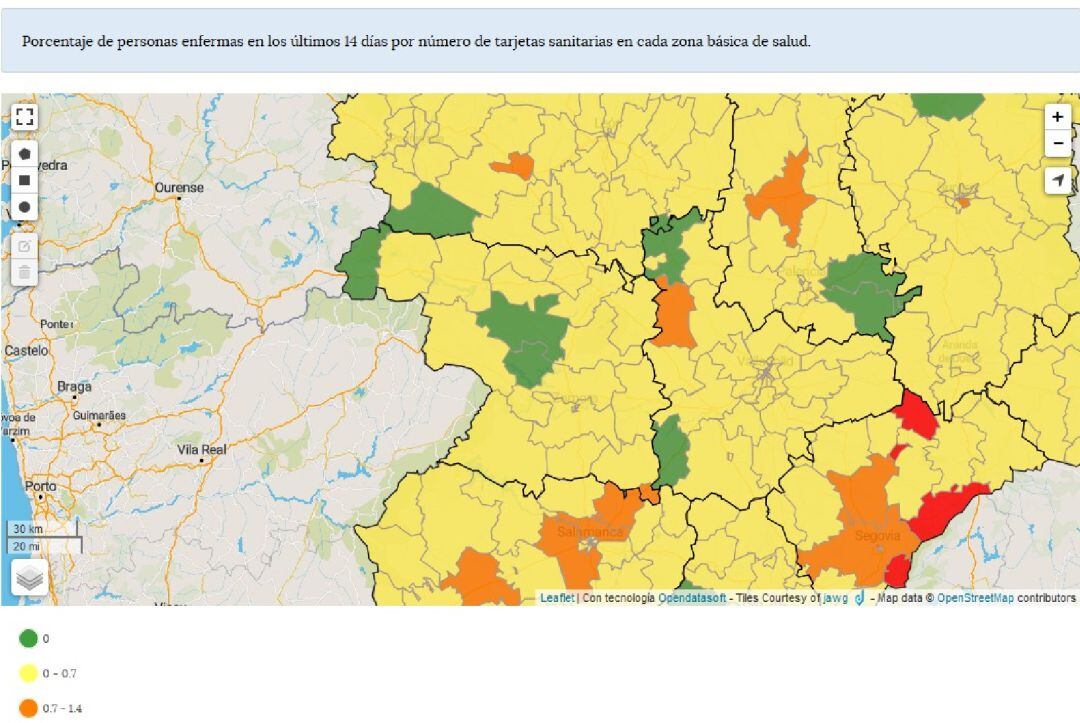Zoom in with the plus button

coord(1058,117)
